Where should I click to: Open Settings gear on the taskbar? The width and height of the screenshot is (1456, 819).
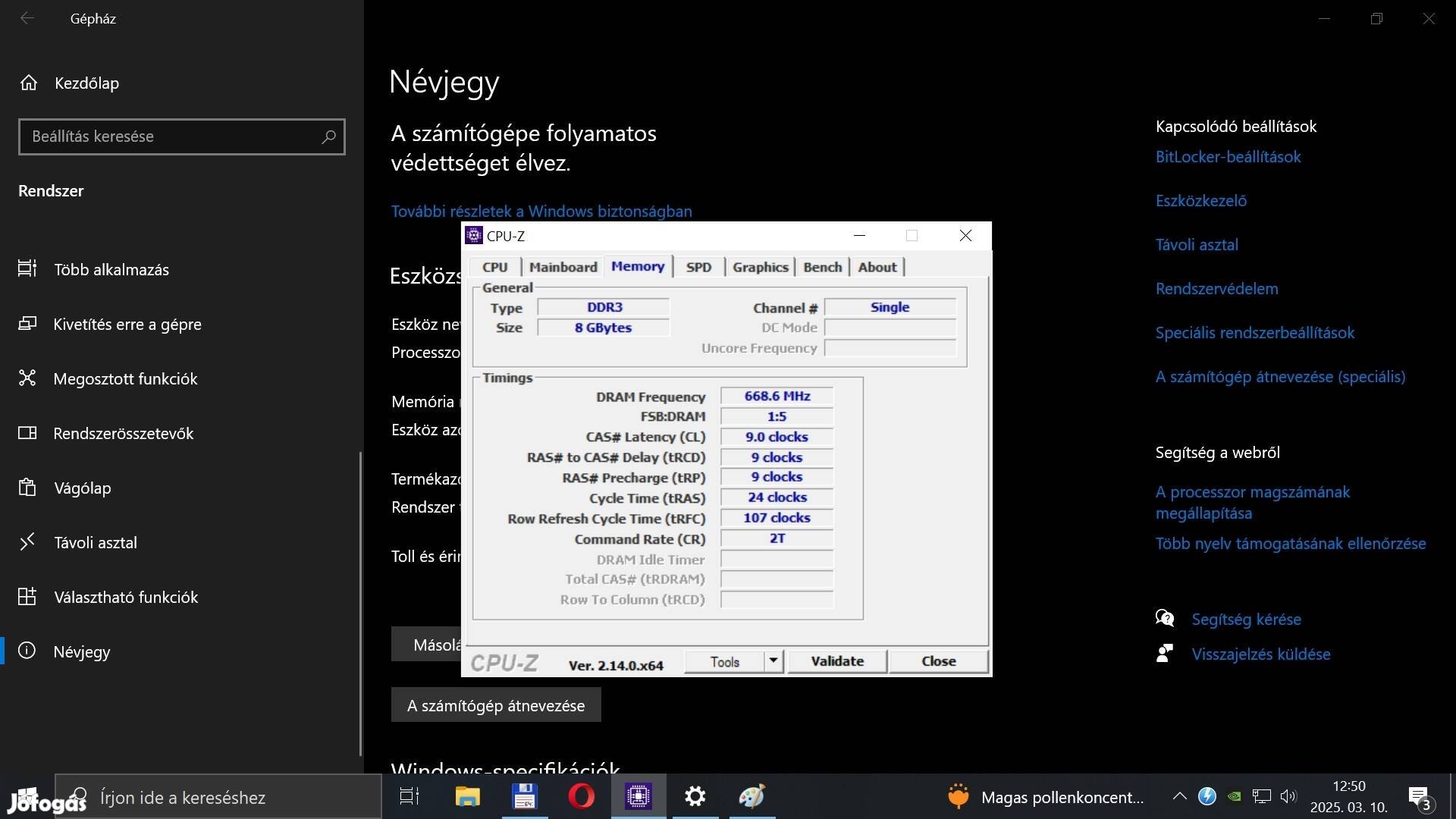click(695, 796)
